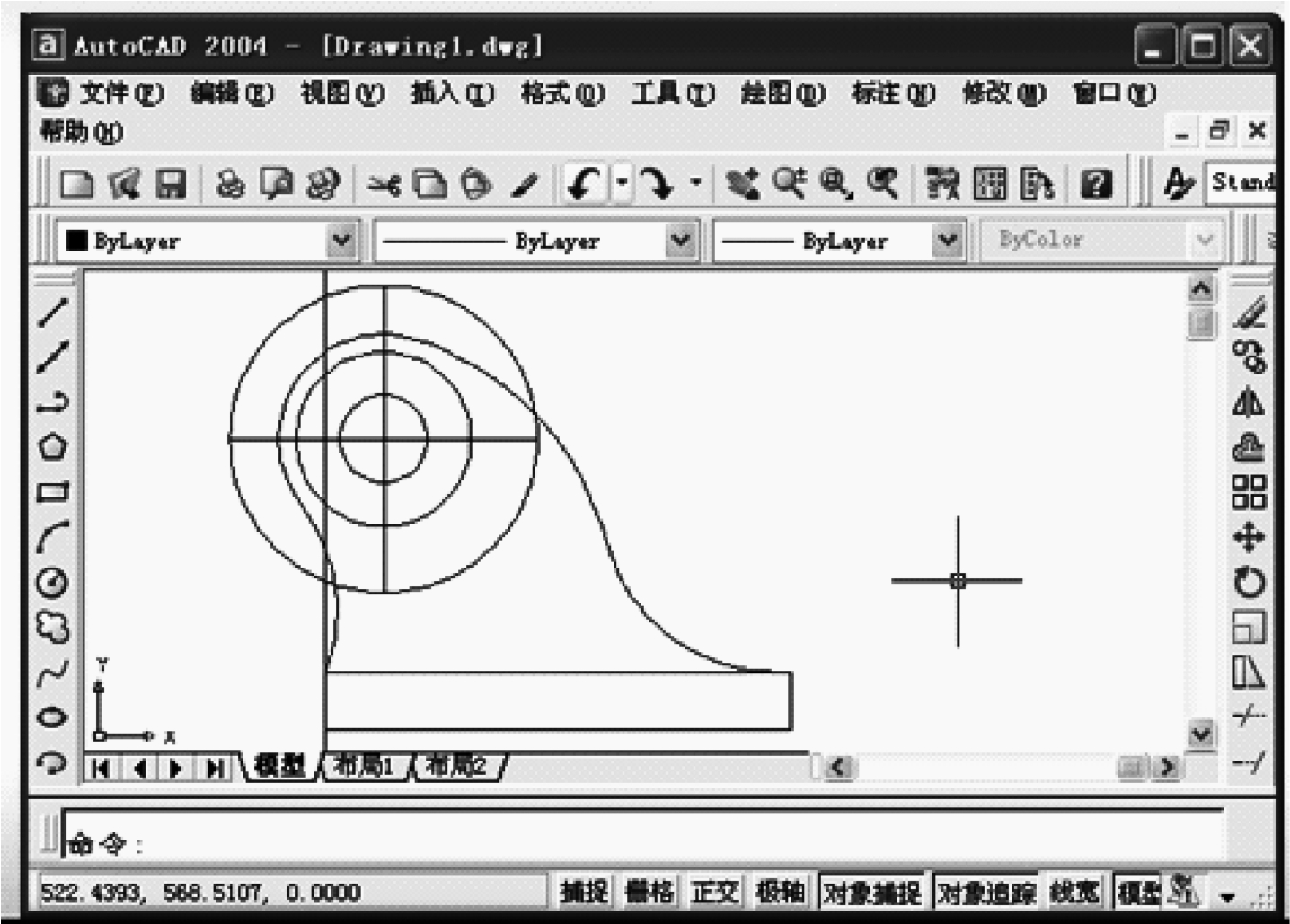Image resolution: width=1290 pixels, height=924 pixels.
Task: Select the Polygon tool
Action: point(53,446)
